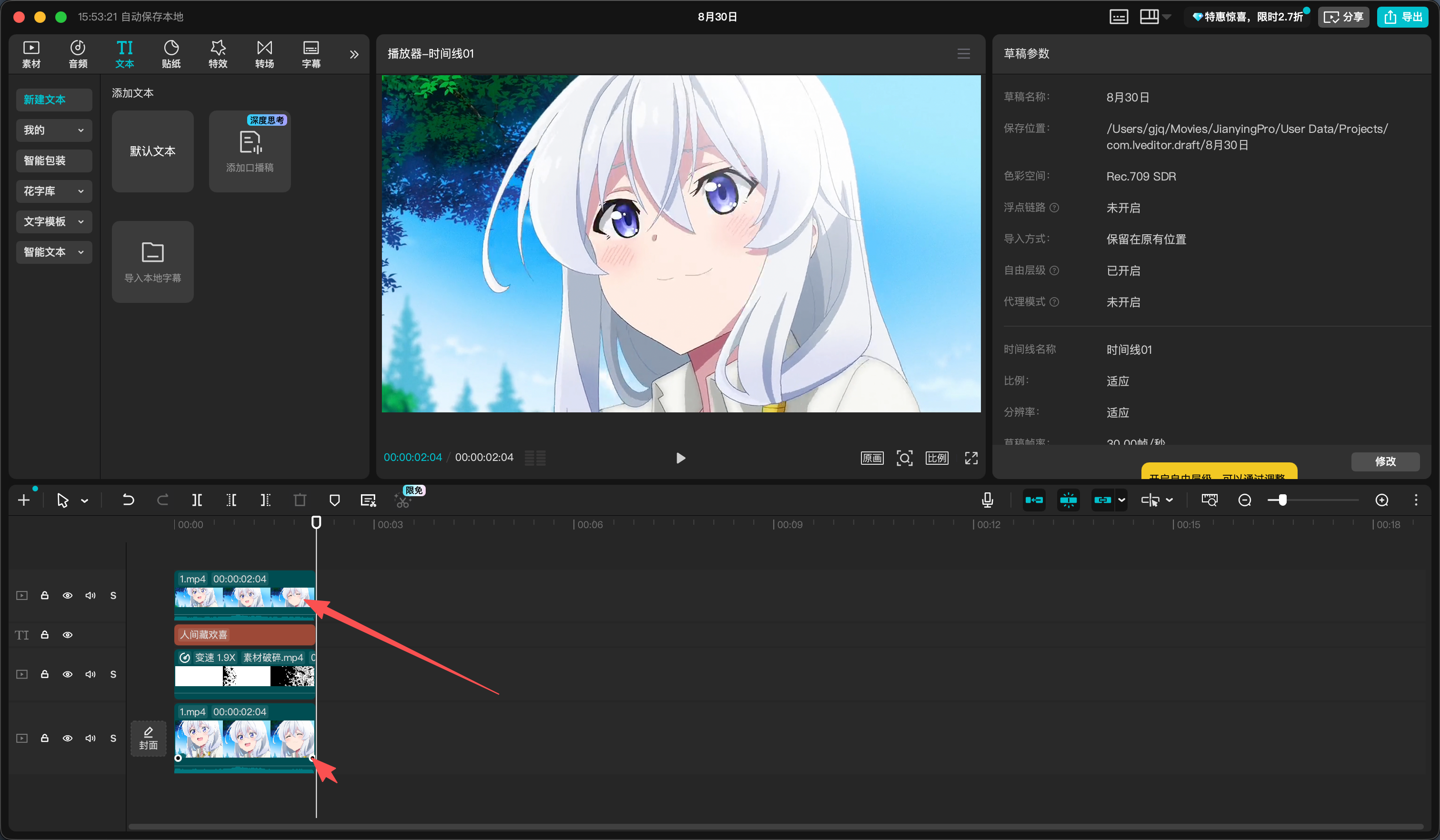
Task: Click the 原画 original quality icon
Action: (872, 458)
